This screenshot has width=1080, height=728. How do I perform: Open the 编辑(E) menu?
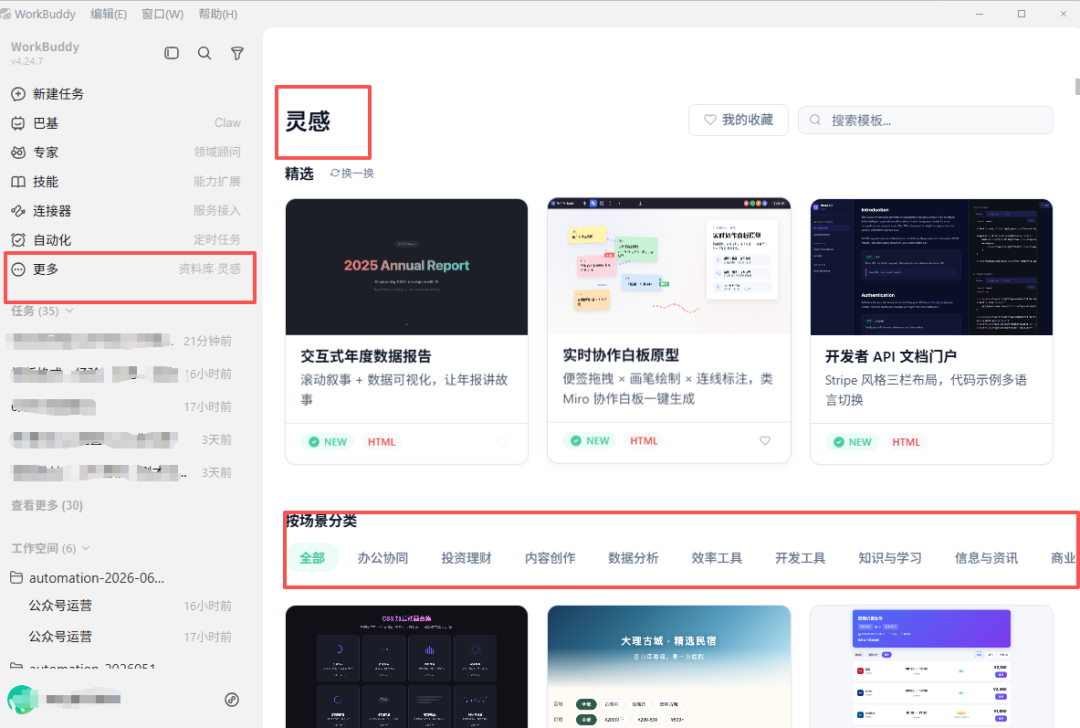(x=109, y=14)
